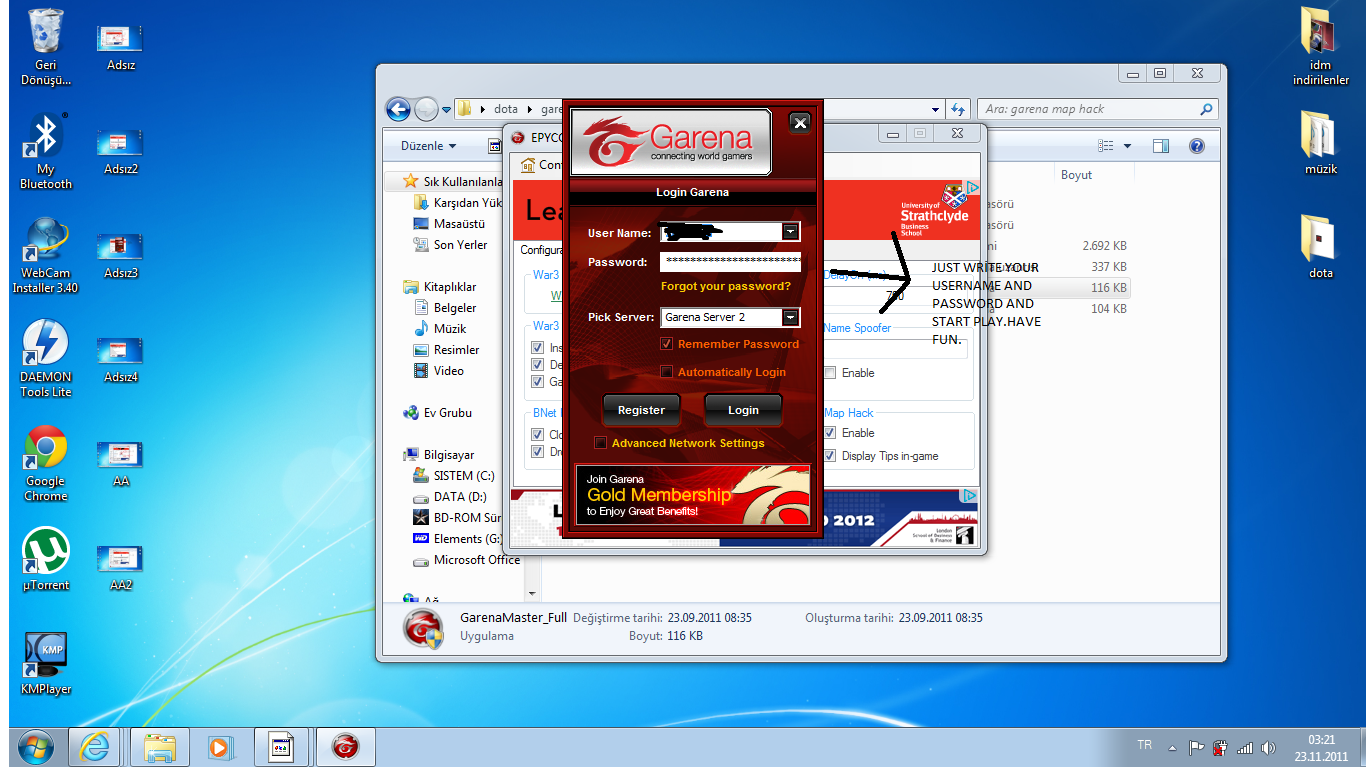Open µTorrent desktop shortcut
This screenshot has width=1366, height=768.
(x=45, y=559)
